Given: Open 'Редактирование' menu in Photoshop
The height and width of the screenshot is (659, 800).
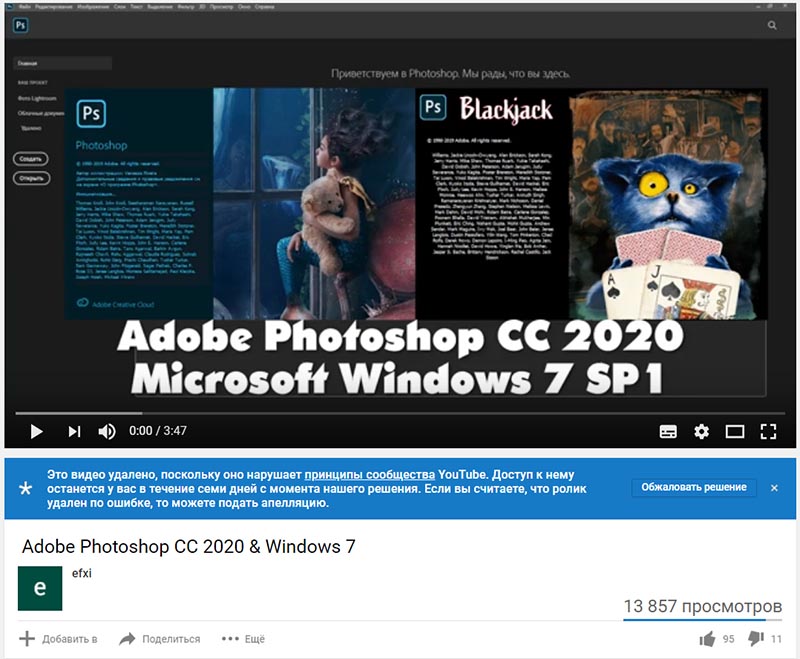Looking at the screenshot, I should 53,7.
